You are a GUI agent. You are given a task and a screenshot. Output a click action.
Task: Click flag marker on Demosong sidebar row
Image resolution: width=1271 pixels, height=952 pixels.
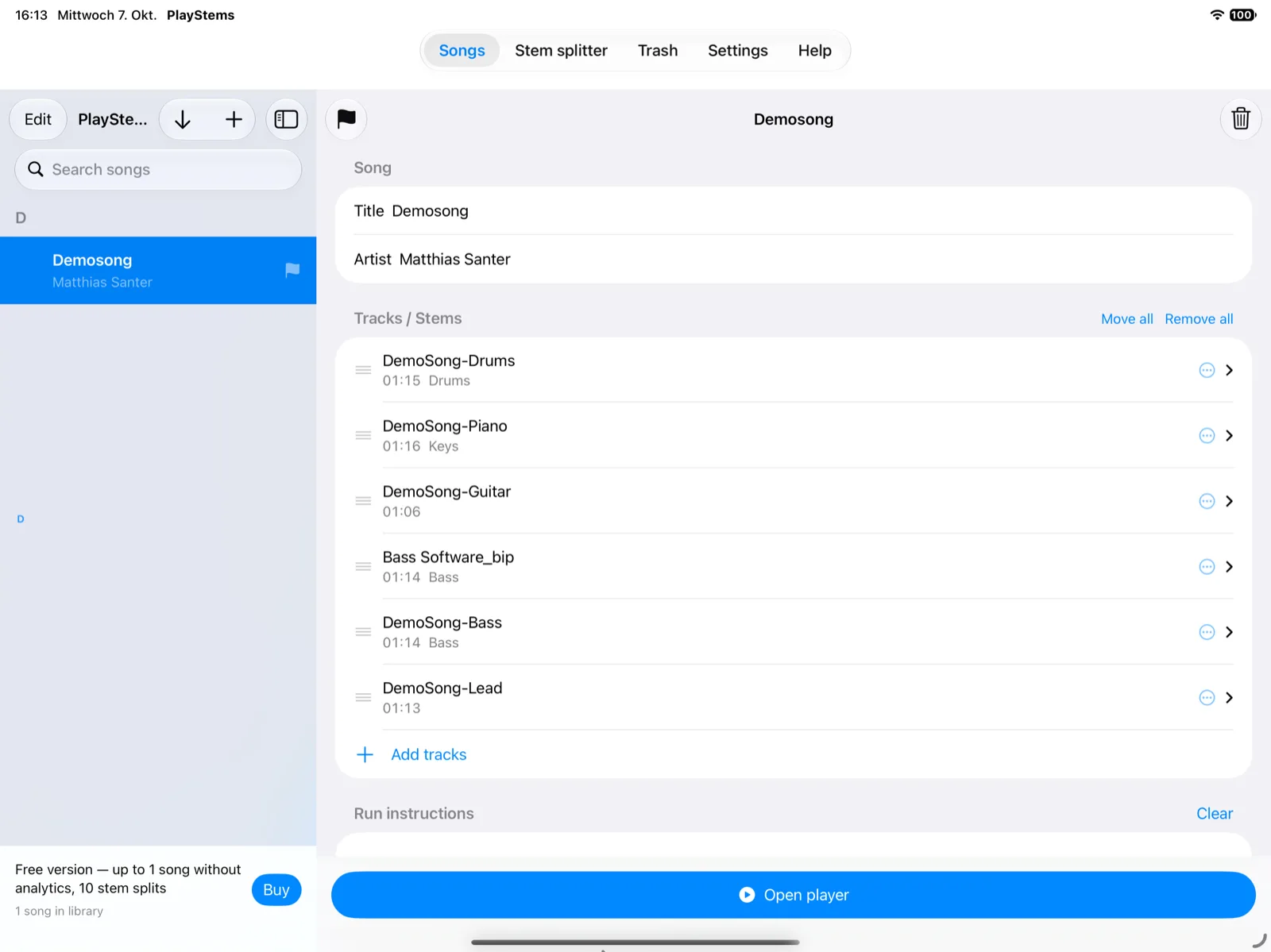tap(292, 270)
